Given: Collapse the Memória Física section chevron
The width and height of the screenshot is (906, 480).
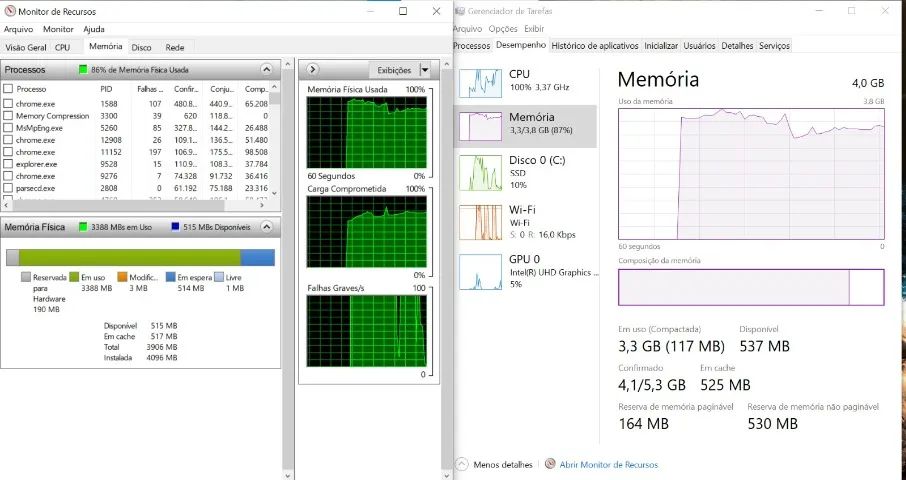Looking at the screenshot, I should click(x=266, y=227).
